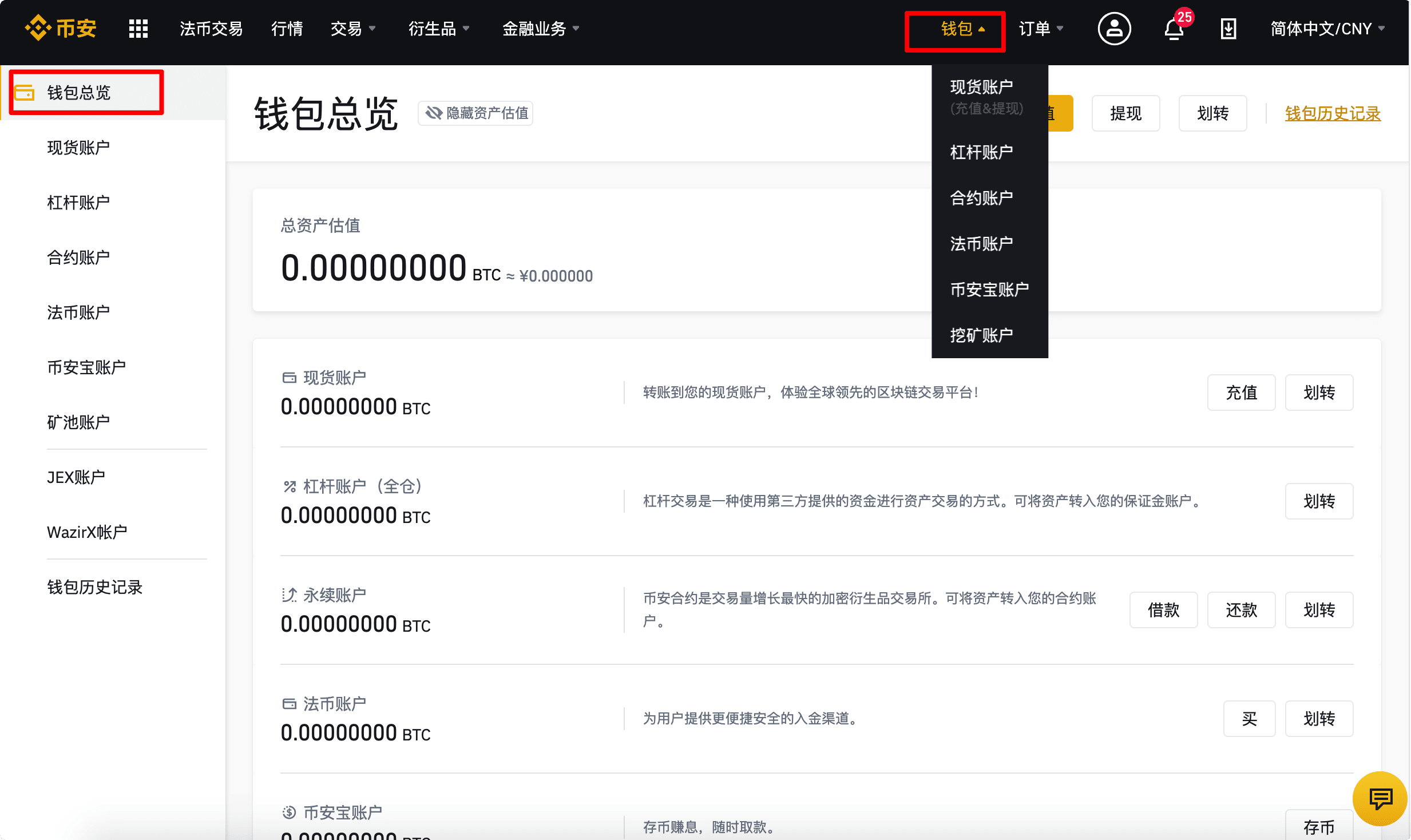1411x840 pixels.
Task: Click the 提现 button in header
Action: tap(1125, 113)
